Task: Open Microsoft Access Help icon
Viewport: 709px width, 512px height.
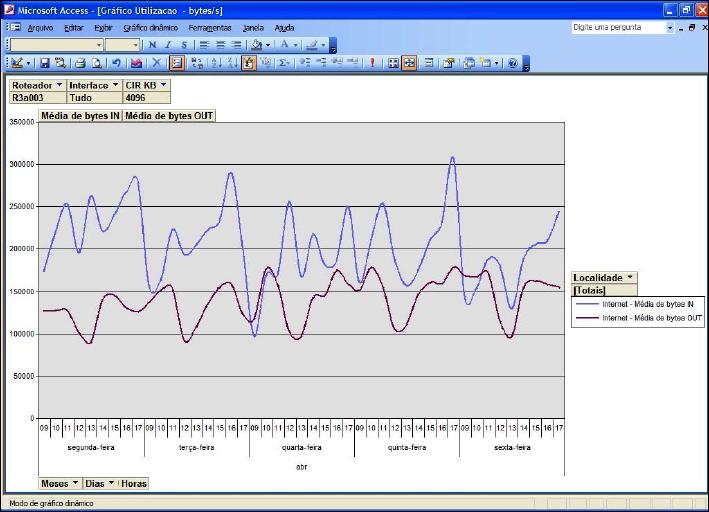Action: click(513, 63)
